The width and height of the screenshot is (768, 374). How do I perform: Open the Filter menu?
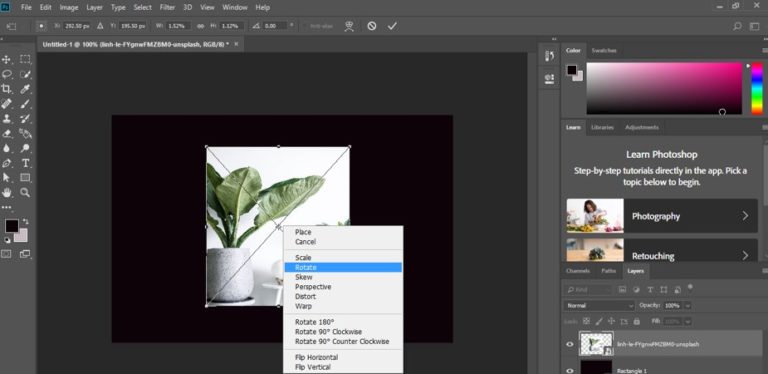pyautogui.click(x=167, y=7)
